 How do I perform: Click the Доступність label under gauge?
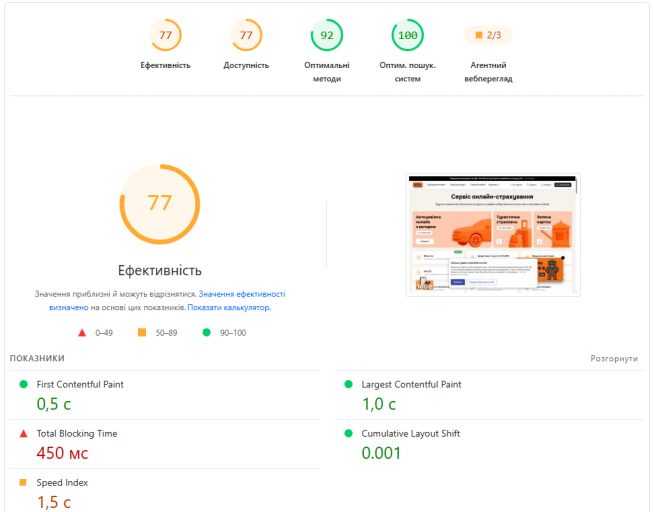(246, 65)
